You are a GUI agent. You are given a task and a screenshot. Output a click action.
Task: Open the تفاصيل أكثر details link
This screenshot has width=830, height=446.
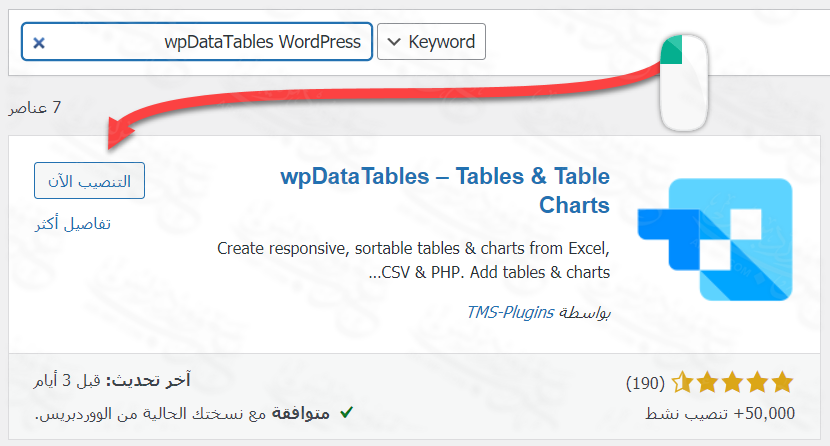click(72, 223)
